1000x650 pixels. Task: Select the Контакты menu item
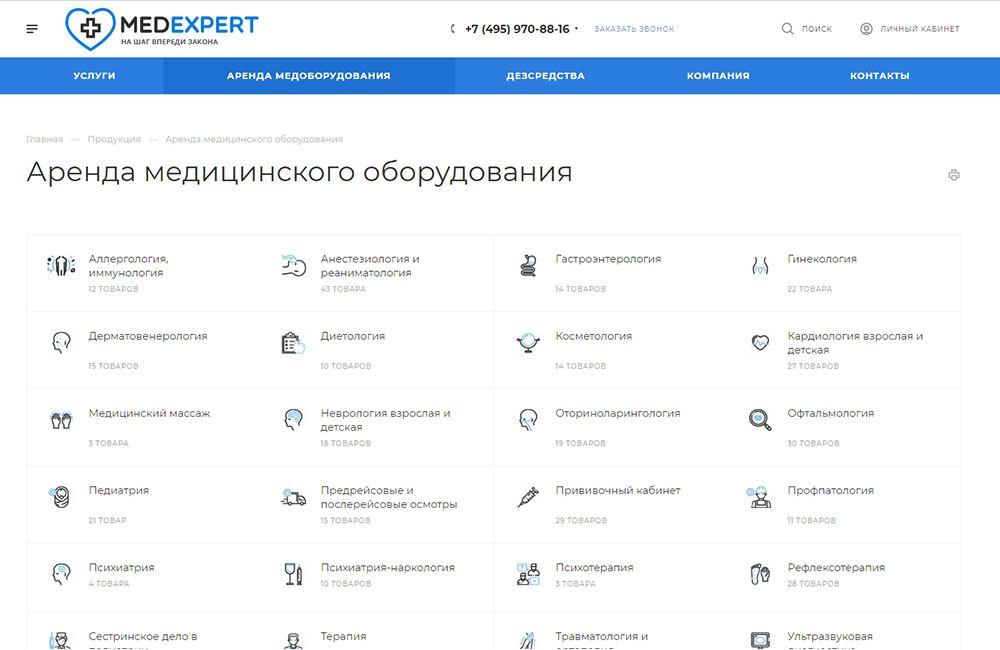[879, 76]
